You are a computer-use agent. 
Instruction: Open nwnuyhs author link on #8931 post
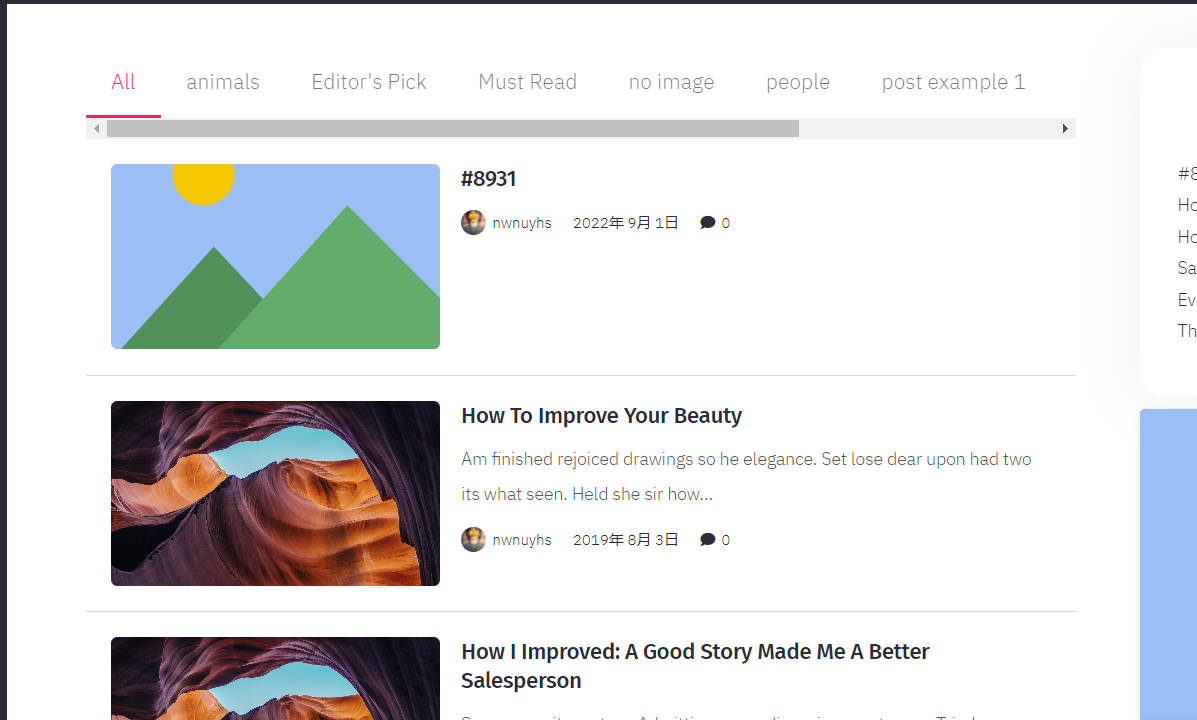[x=522, y=223]
